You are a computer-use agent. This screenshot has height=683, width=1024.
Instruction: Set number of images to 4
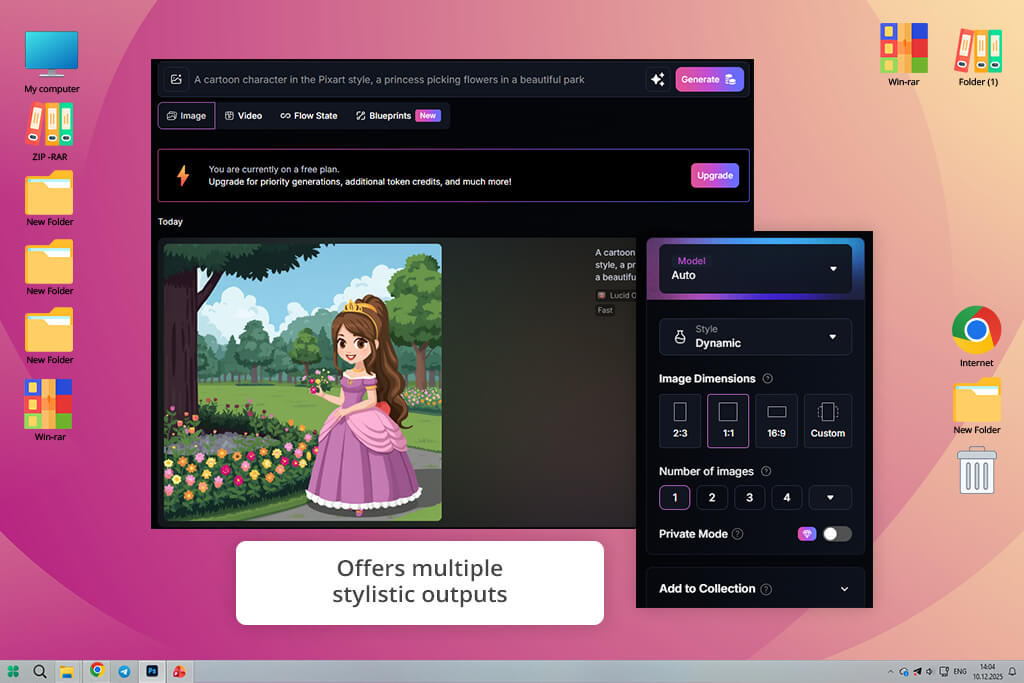click(787, 498)
